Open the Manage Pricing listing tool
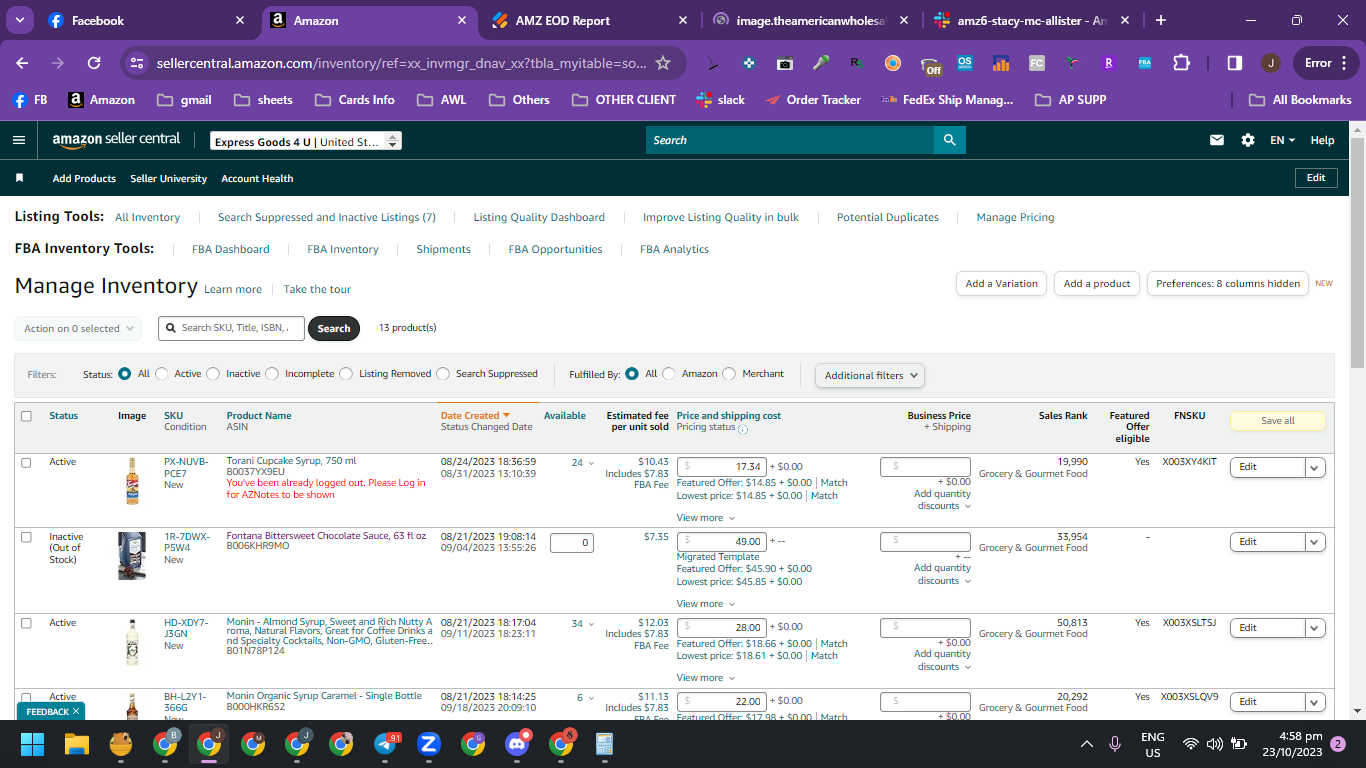This screenshot has height=768, width=1366. (x=1015, y=217)
